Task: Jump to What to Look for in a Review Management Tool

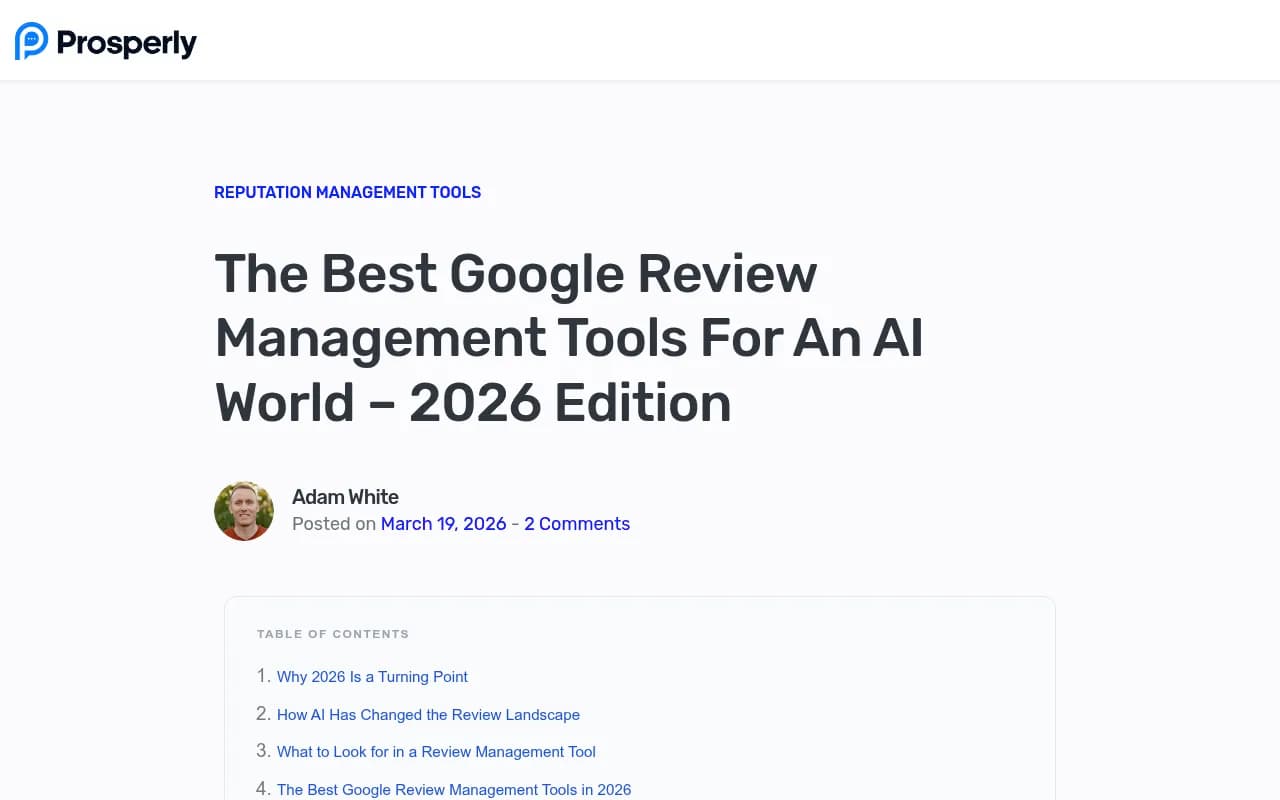Action: (x=436, y=752)
